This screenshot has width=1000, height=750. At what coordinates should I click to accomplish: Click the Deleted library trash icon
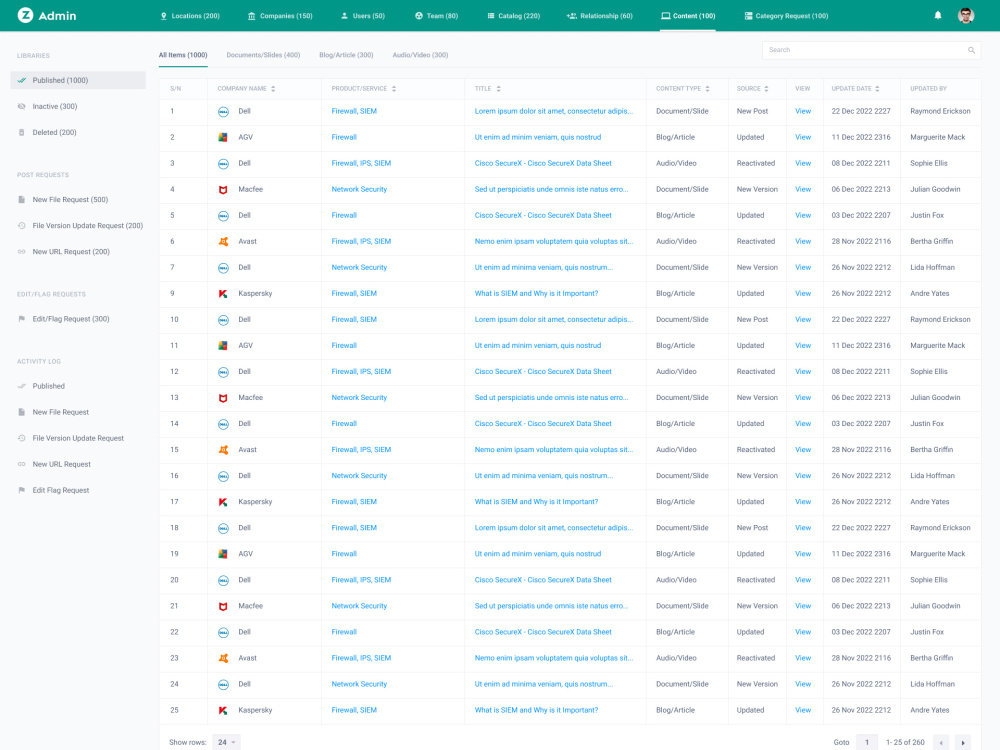click(x=22, y=133)
